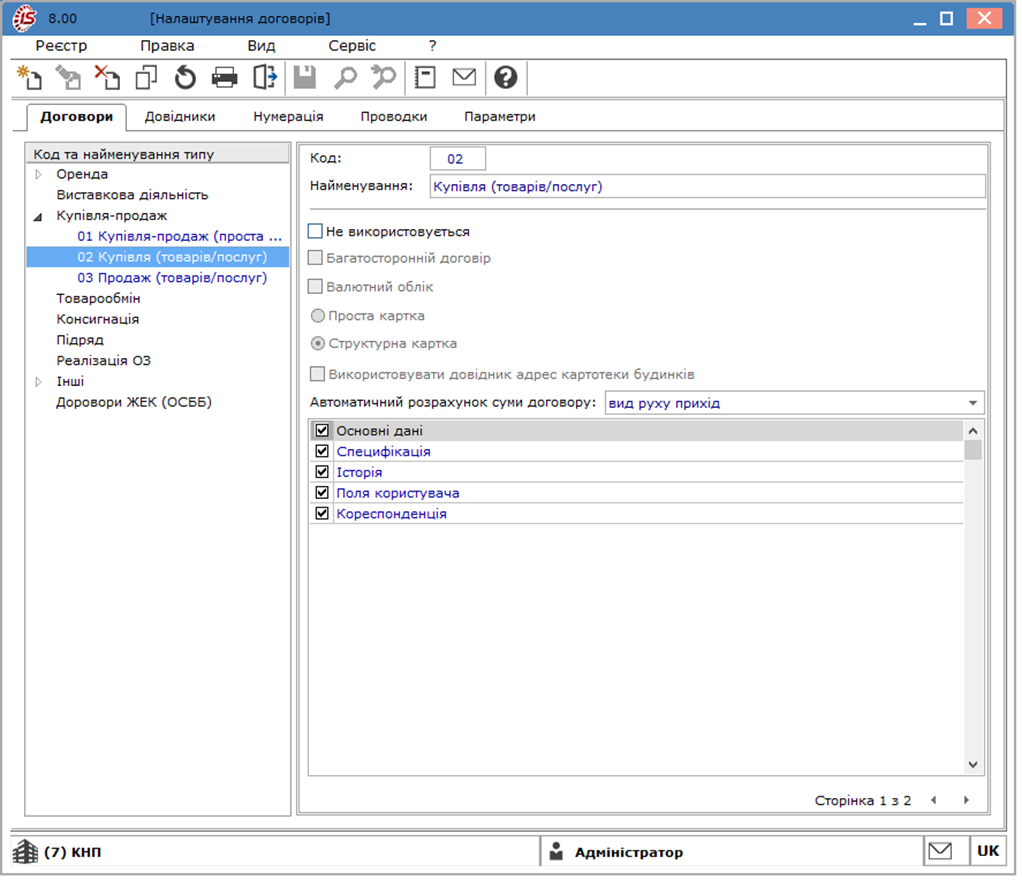
Task: Click the building icon in status bar
Action: [x=25, y=851]
